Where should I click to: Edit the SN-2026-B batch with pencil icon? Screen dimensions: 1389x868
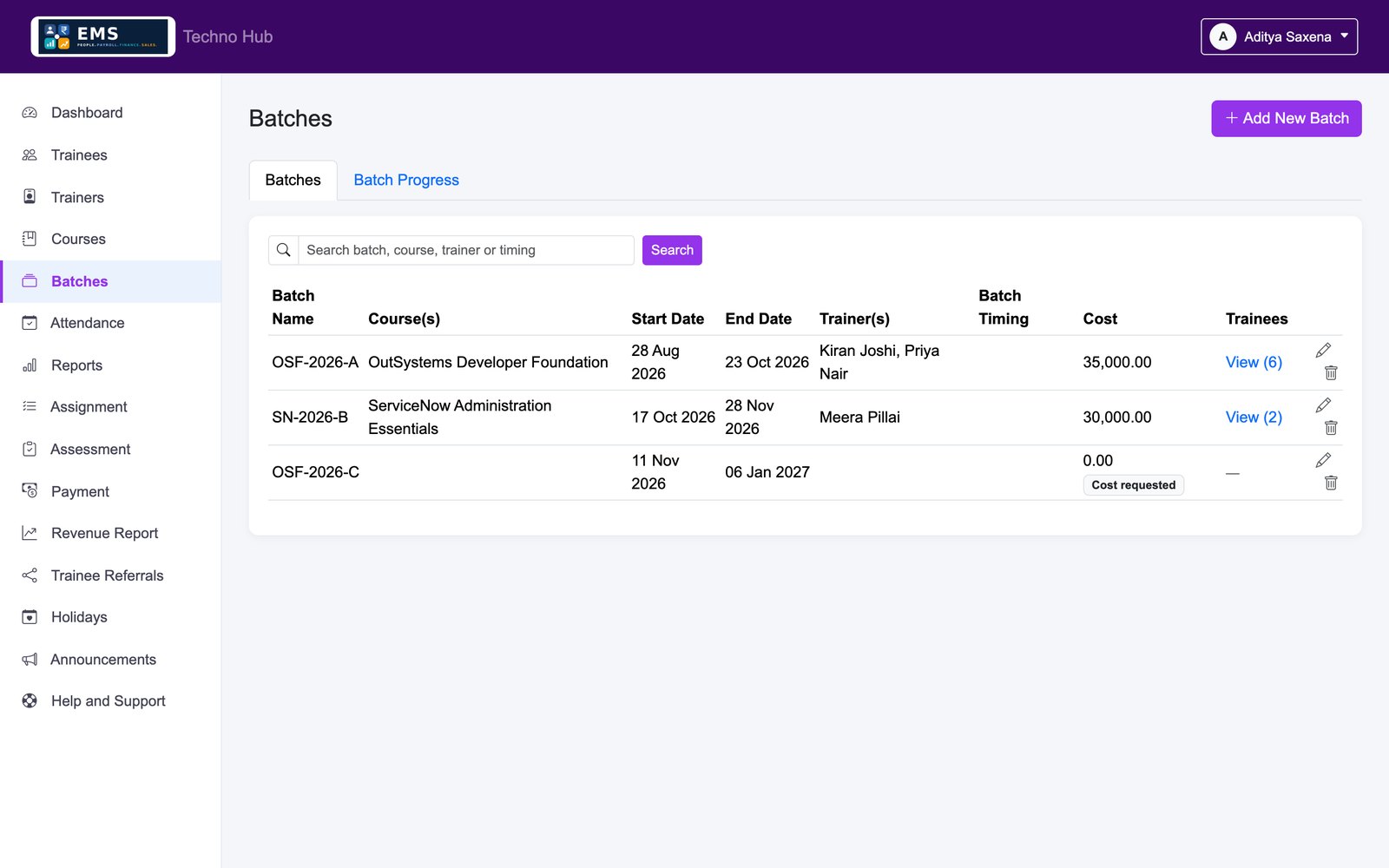pyautogui.click(x=1323, y=404)
